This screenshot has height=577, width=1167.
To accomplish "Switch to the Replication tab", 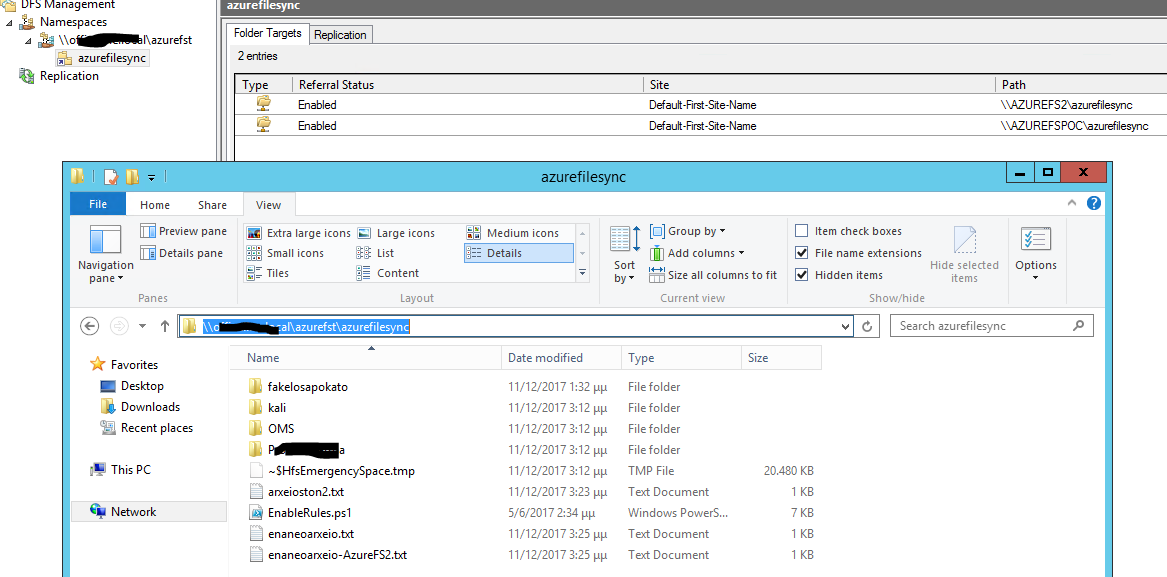I will click(340, 33).
